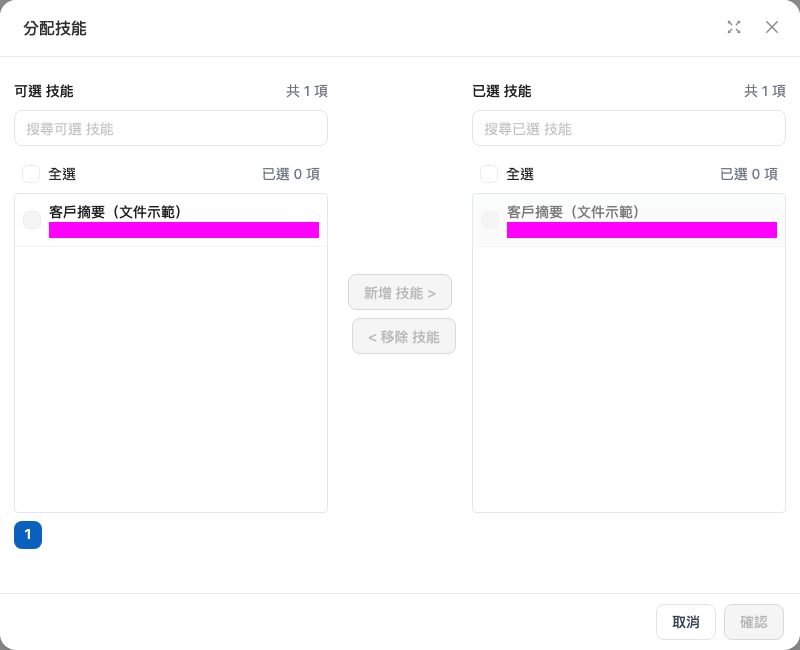Click the 已選 技能 heading
The width and height of the screenshot is (800, 650).
click(x=502, y=91)
